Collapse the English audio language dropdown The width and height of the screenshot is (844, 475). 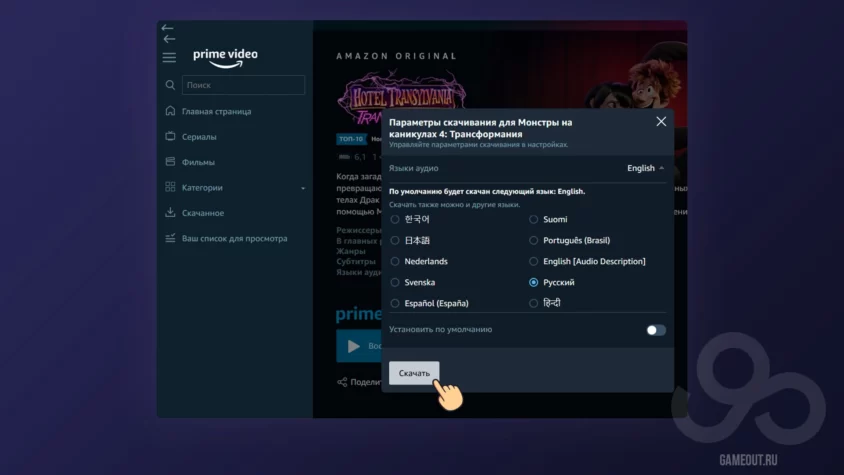click(645, 168)
